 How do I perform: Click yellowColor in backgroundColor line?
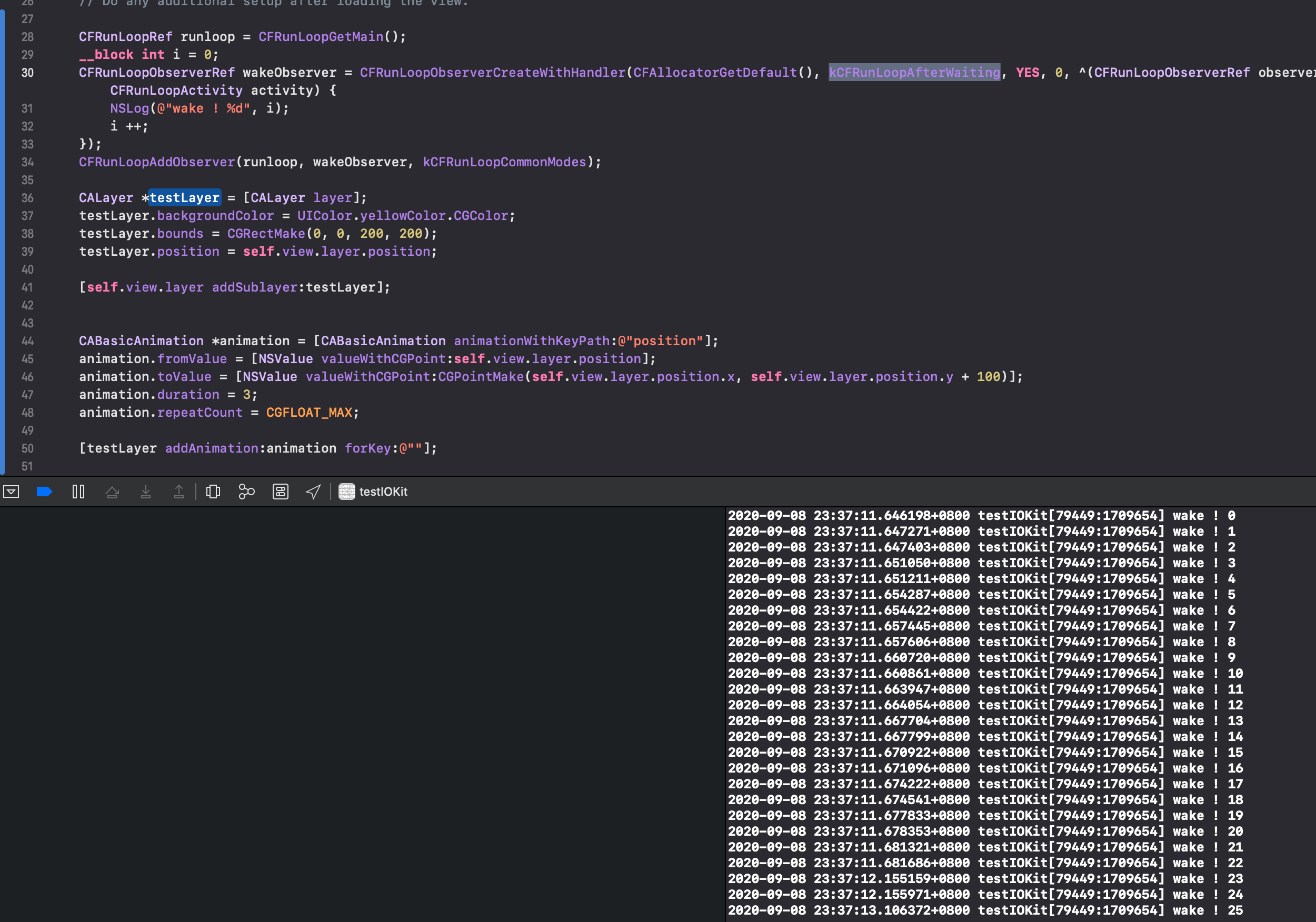tap(403, 215)
